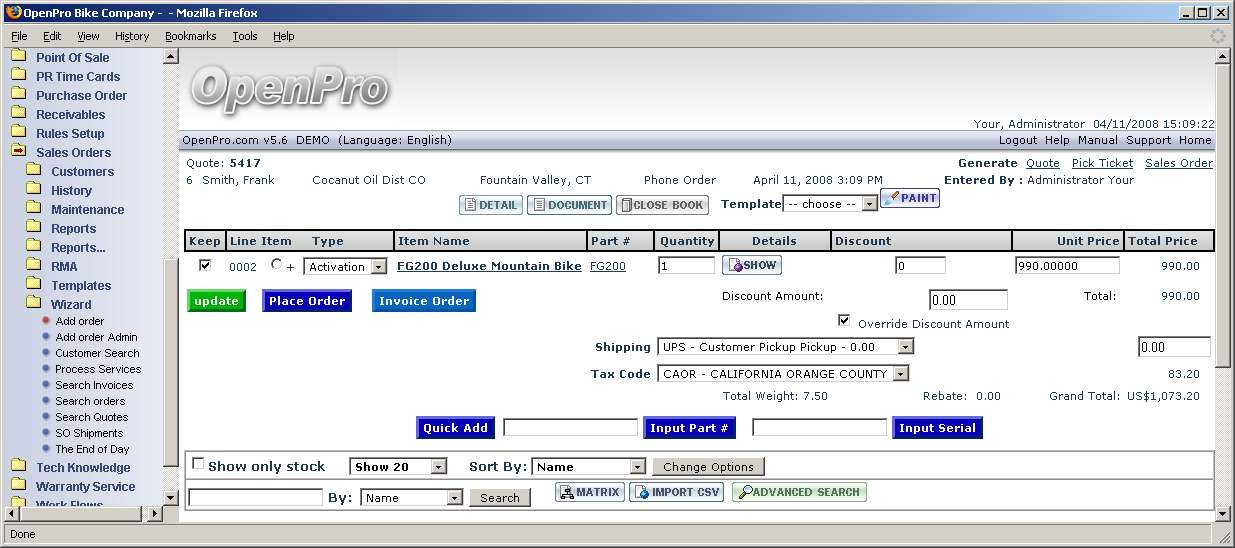Click the Quick Add text input field

click(x=570, y=428)
